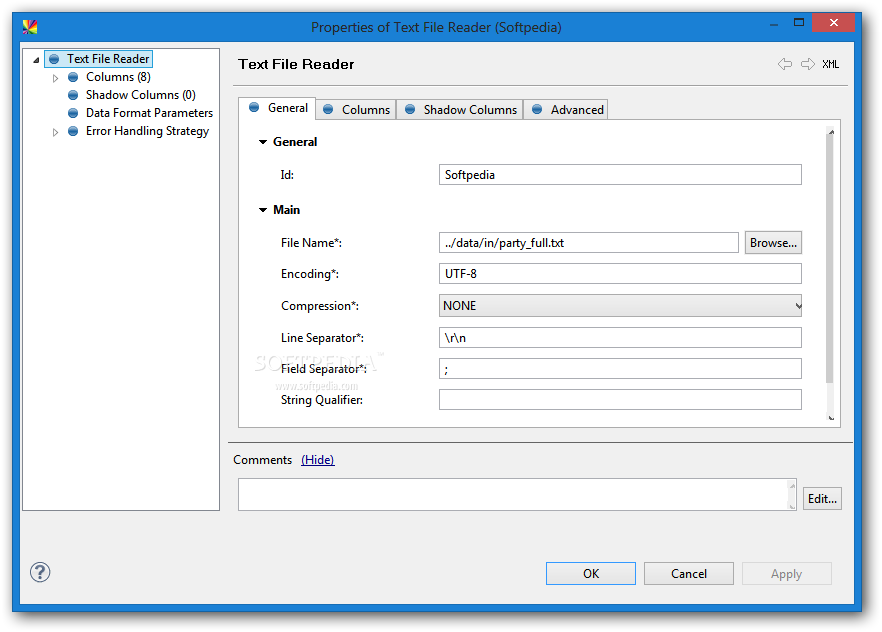Expand the Columns (8) tree node
Image resolution: width=882 pixels, height=632 pixels.
[x=55, y=78]
